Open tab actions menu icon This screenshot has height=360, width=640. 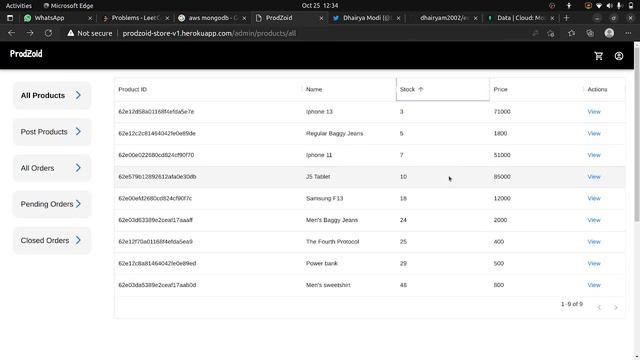[10, 18]
